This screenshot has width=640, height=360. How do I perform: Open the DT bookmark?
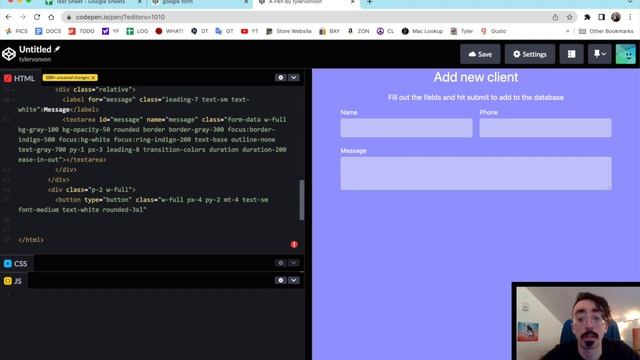(x=200, y=31)
